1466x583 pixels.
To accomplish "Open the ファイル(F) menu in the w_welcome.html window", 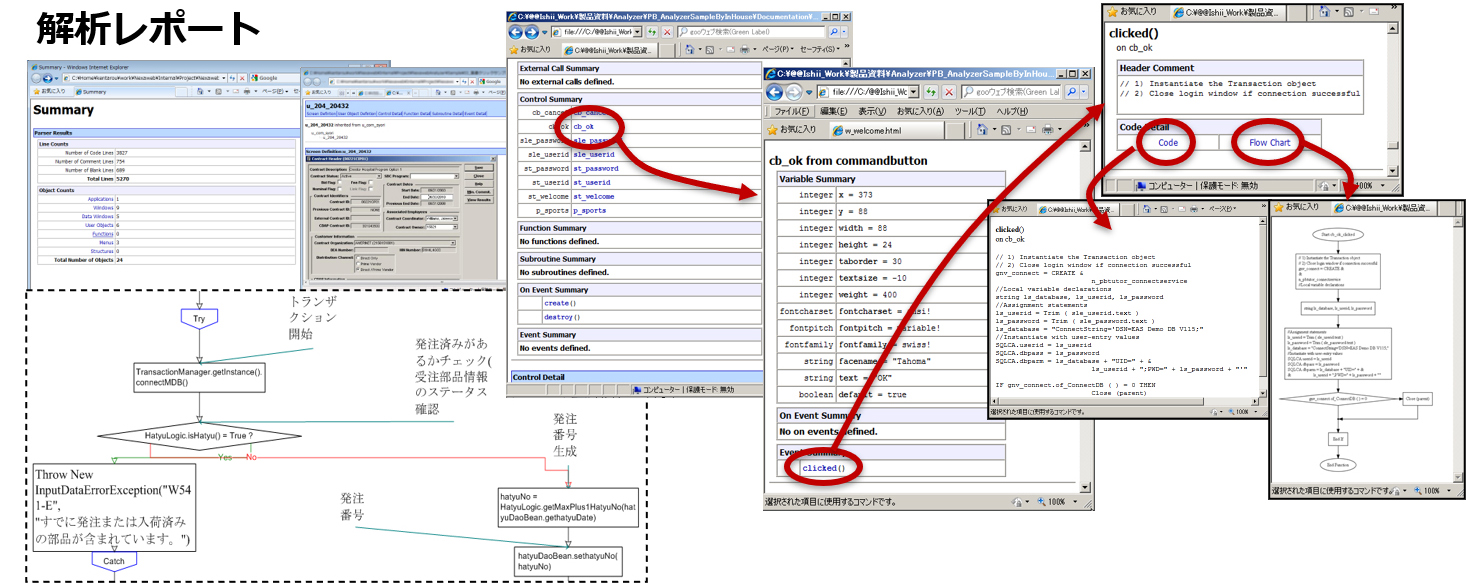I will pos(792,111).
